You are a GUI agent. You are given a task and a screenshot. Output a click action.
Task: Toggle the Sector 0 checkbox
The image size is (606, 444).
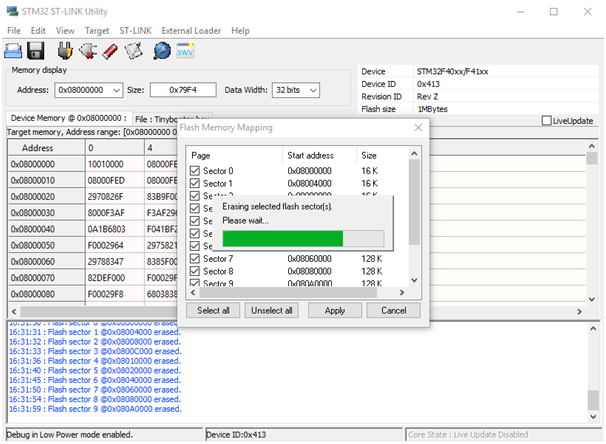(x=195, y=171)
